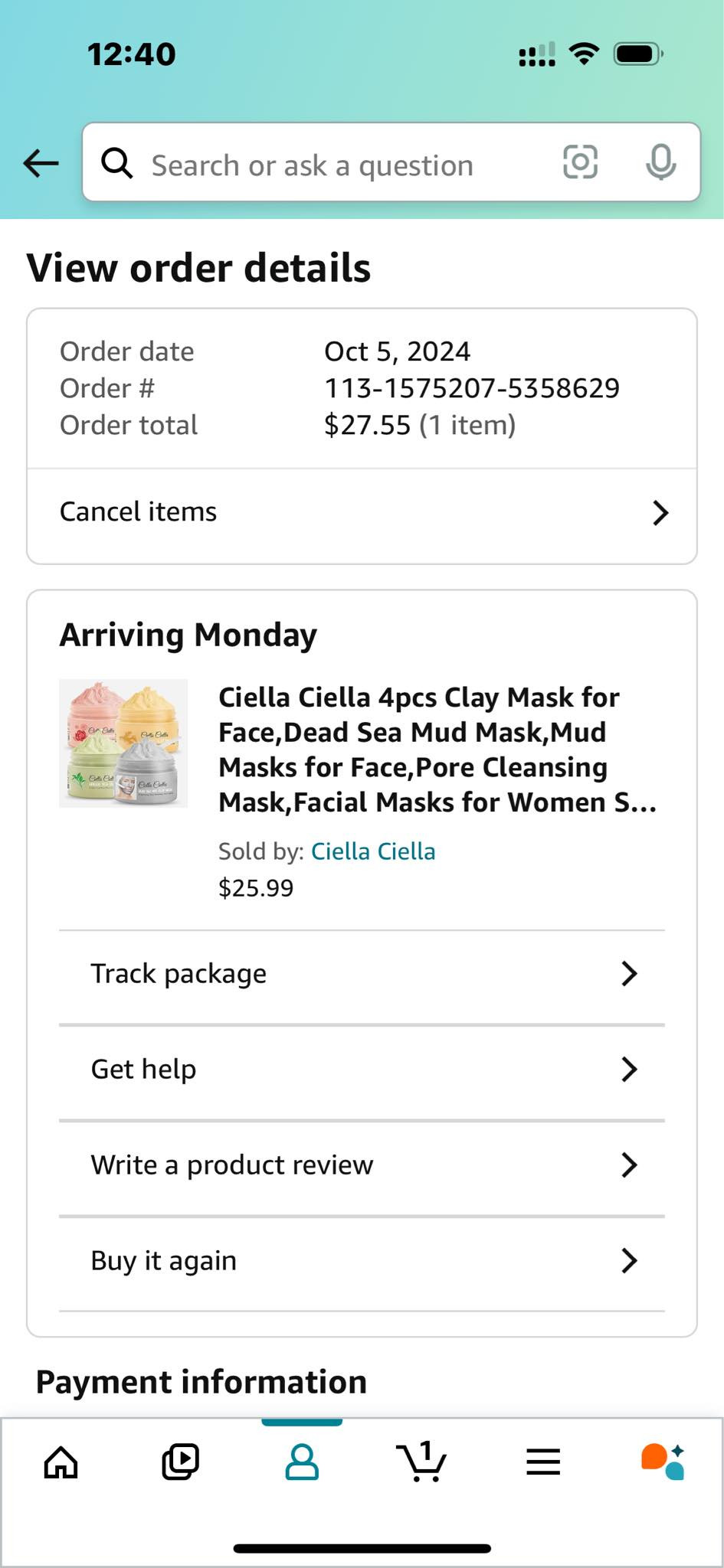Open the hamburger menu icon
The width and height of the screenshot is (724, 1568).
(543, 1462)
